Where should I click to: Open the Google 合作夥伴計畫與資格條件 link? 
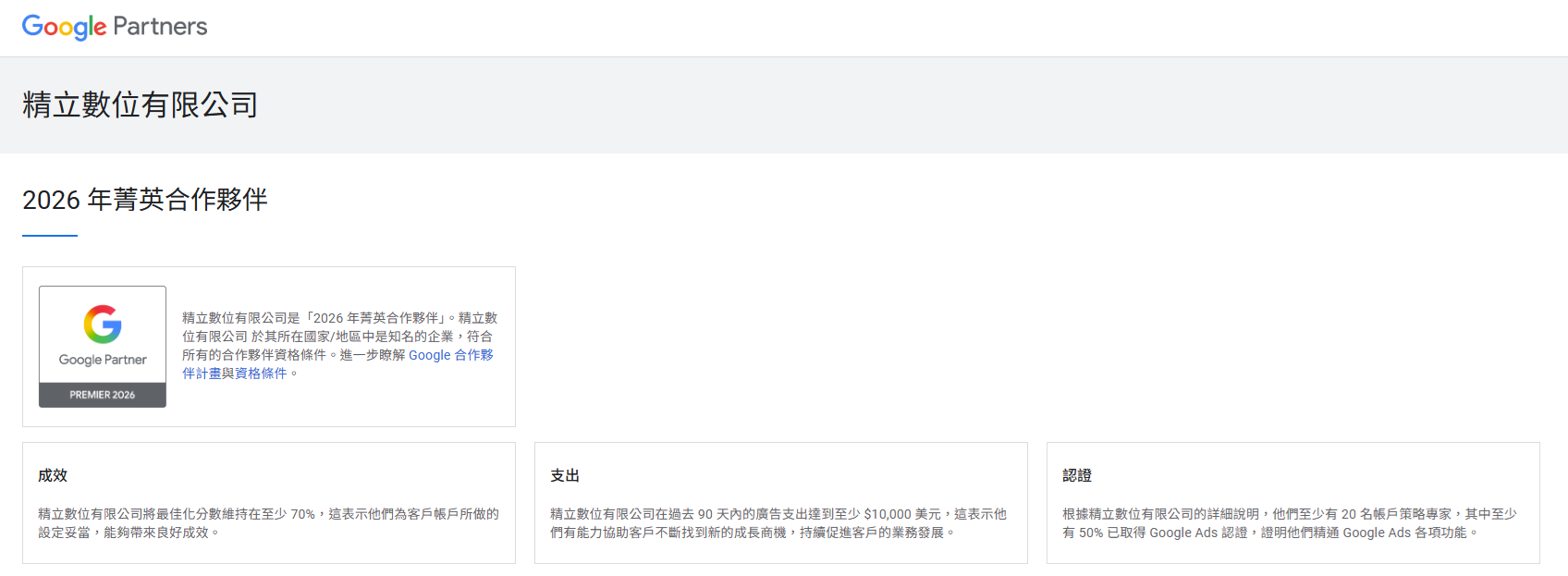(x=450, y=355)
